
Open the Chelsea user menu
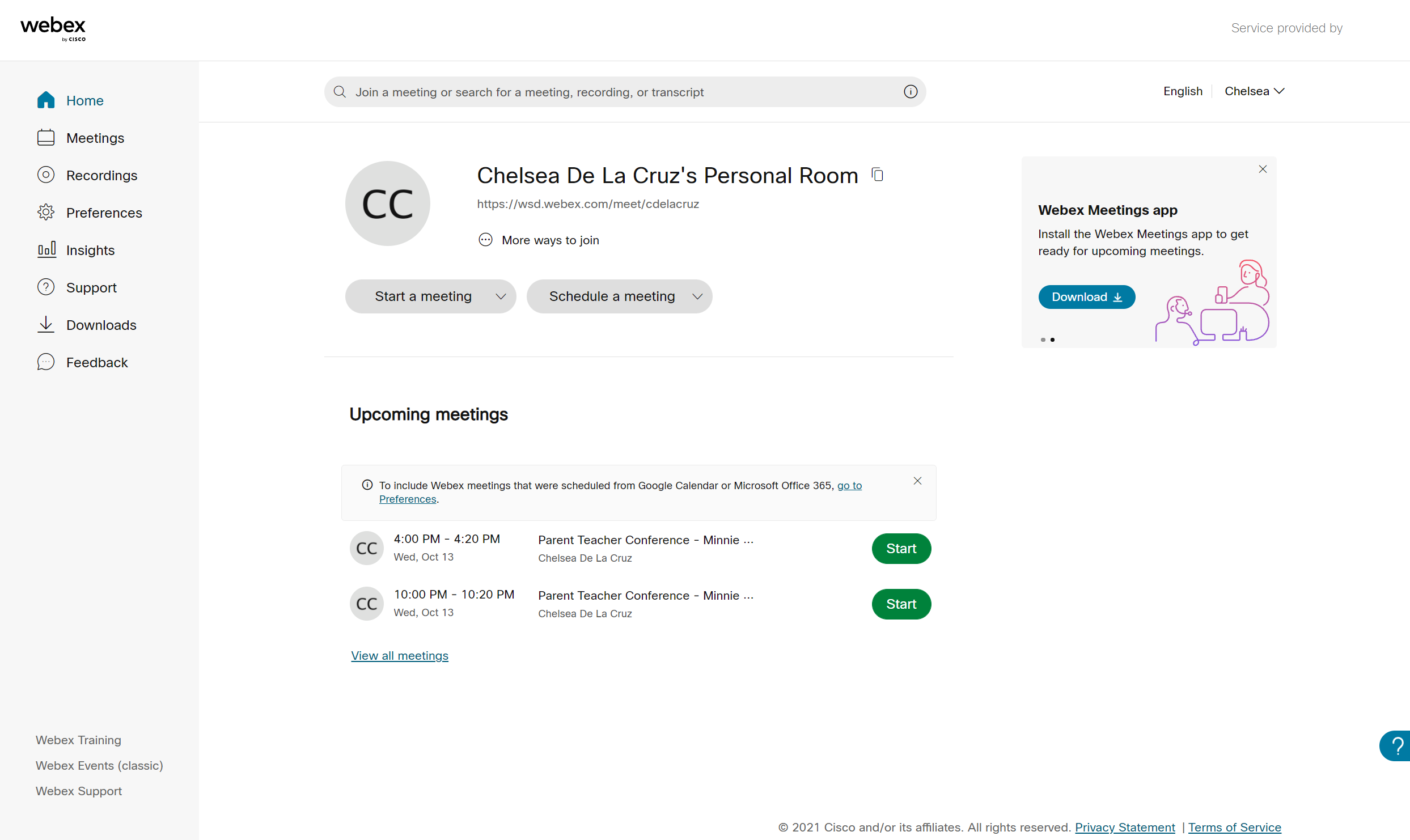(x=1254, y=91)
